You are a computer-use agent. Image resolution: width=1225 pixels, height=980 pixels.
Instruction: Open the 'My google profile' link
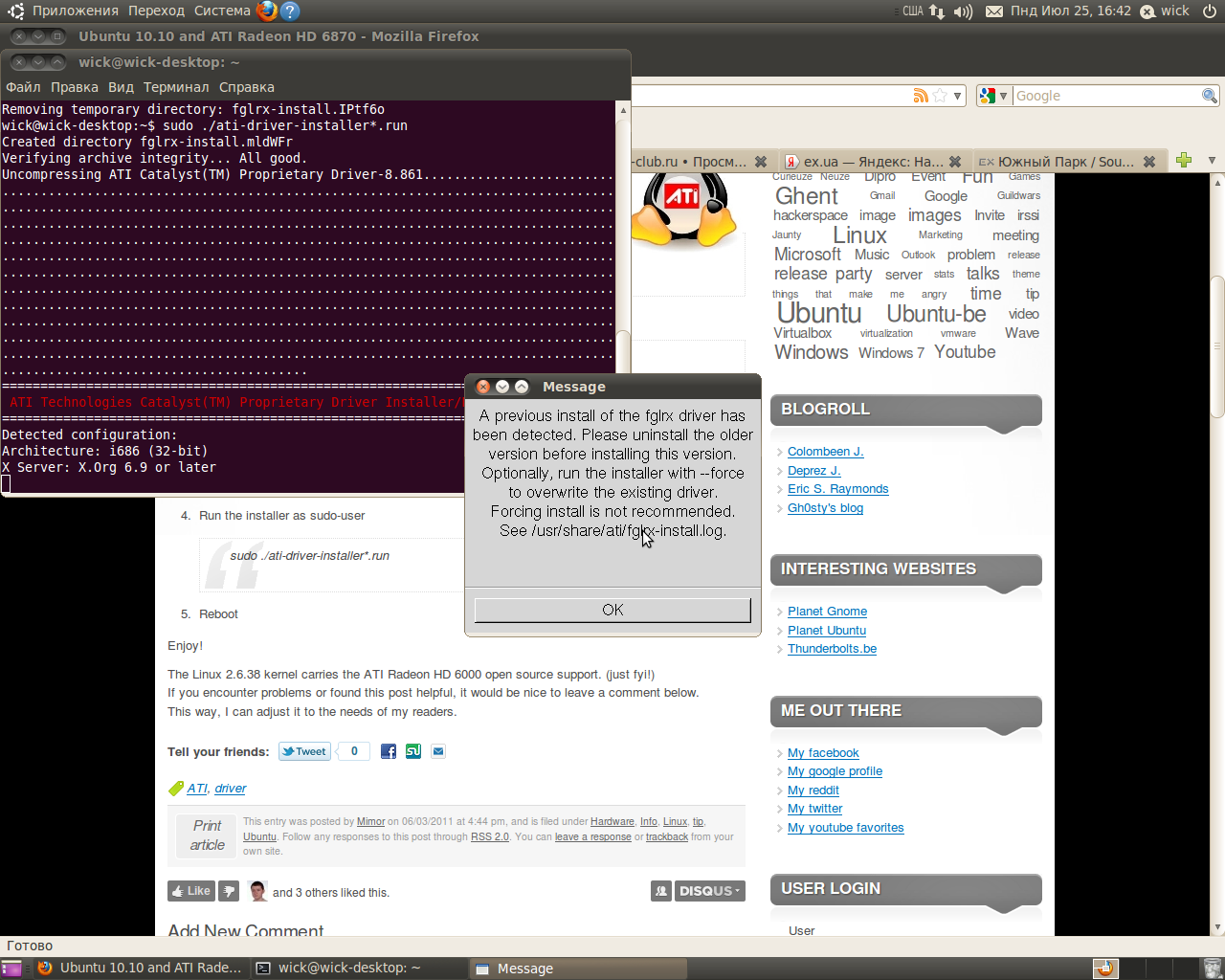coord(835,771)
